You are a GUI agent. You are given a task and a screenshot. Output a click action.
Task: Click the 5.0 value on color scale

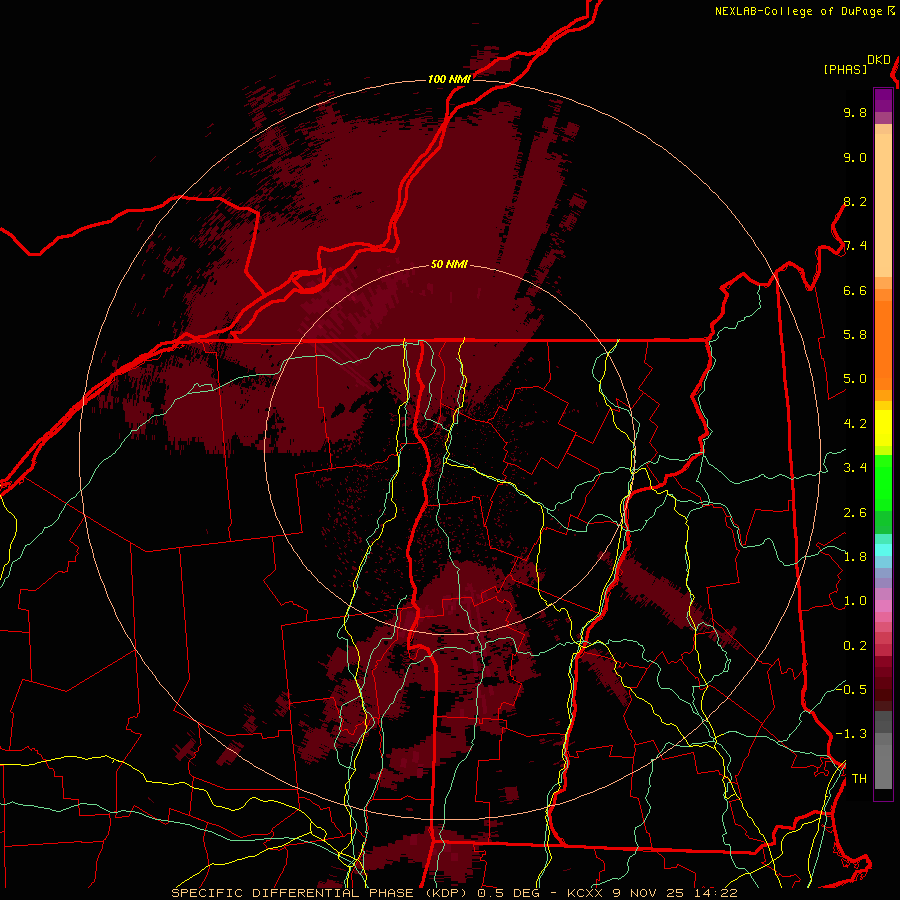click(855, 379)
